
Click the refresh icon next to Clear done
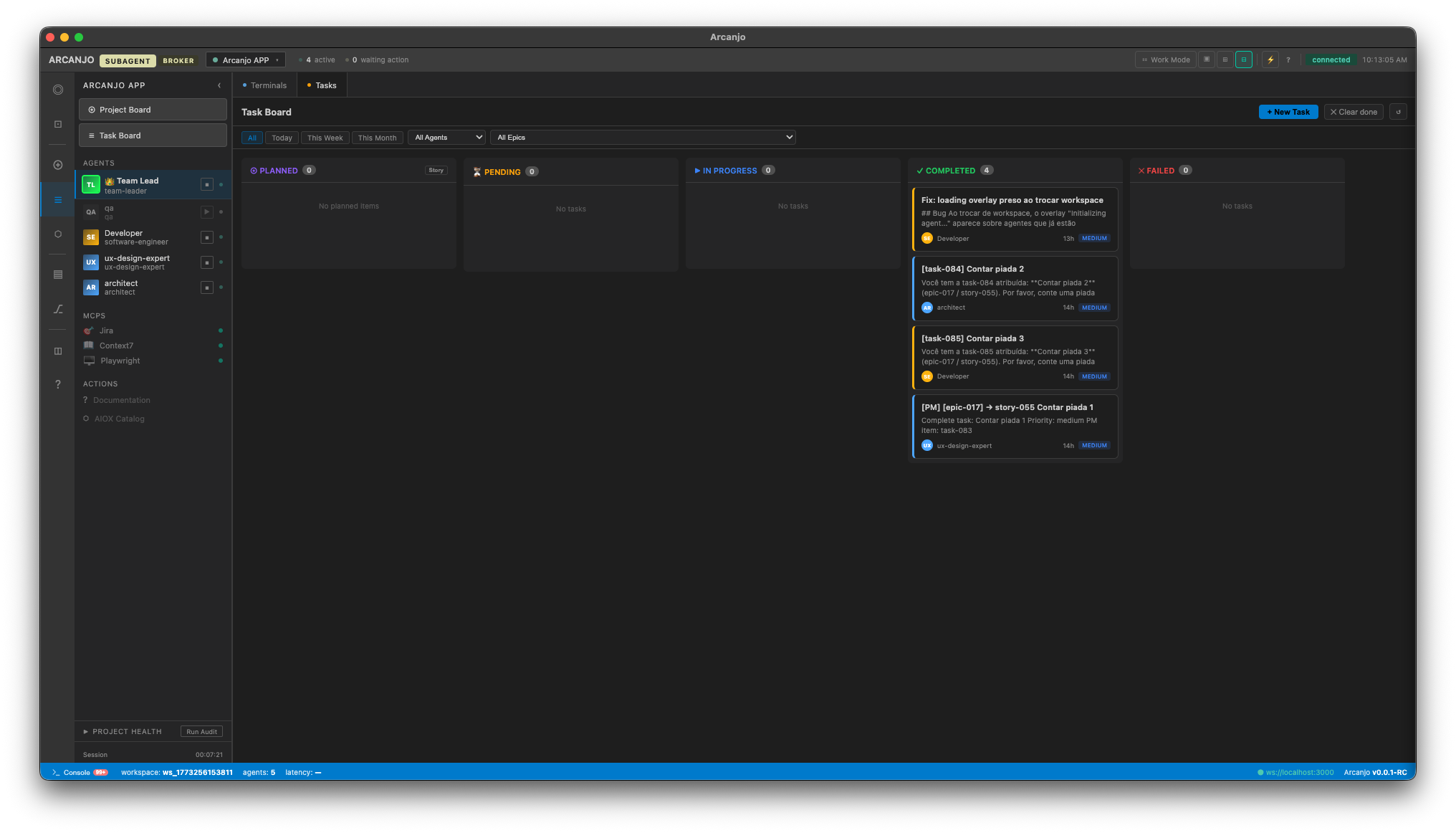pos(1398,112)
